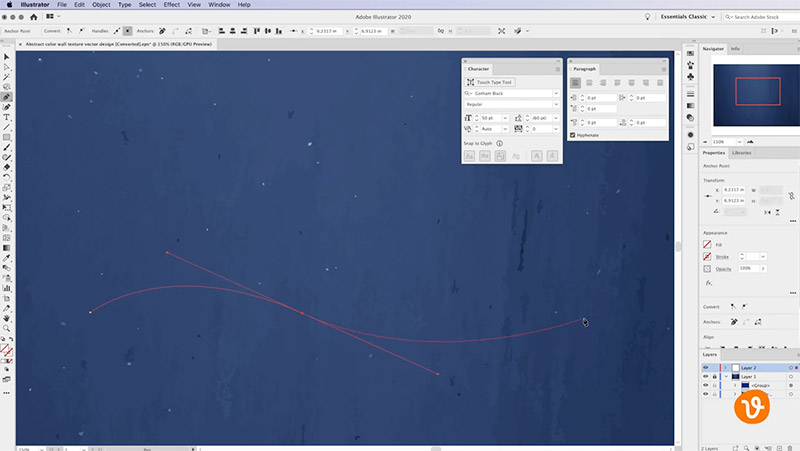Switch to the Libraries tab
Viewport: 800px width, 451px height.
(741, 153)
